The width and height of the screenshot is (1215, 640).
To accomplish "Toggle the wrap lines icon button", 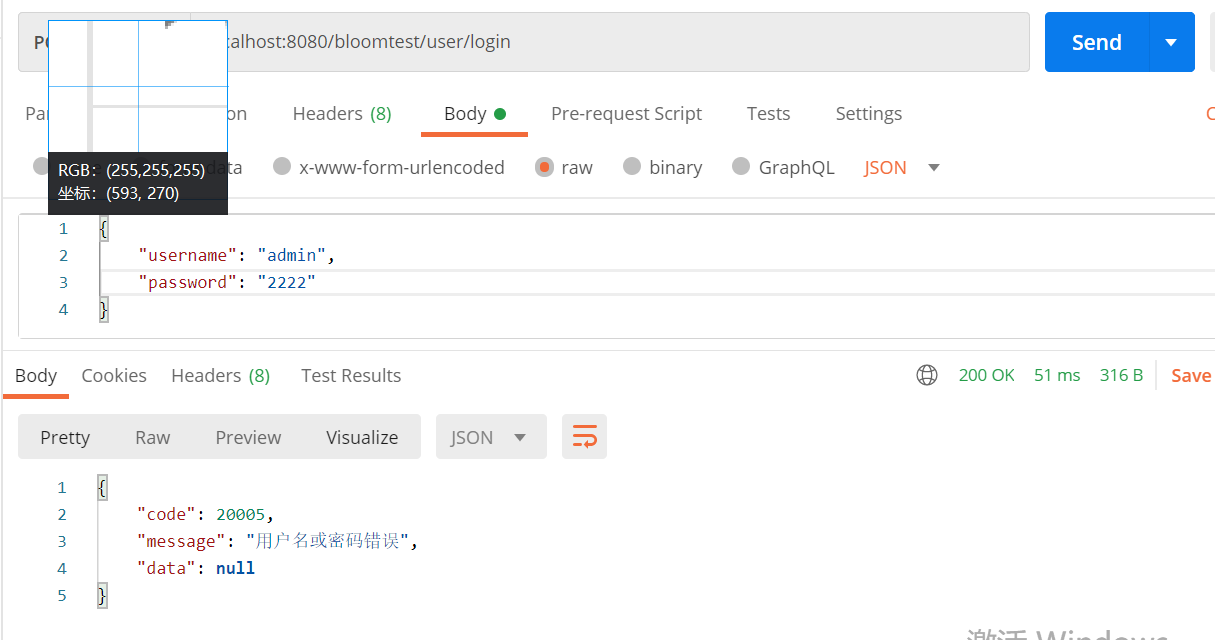I will pyautogui.click(x=584, y=437).
